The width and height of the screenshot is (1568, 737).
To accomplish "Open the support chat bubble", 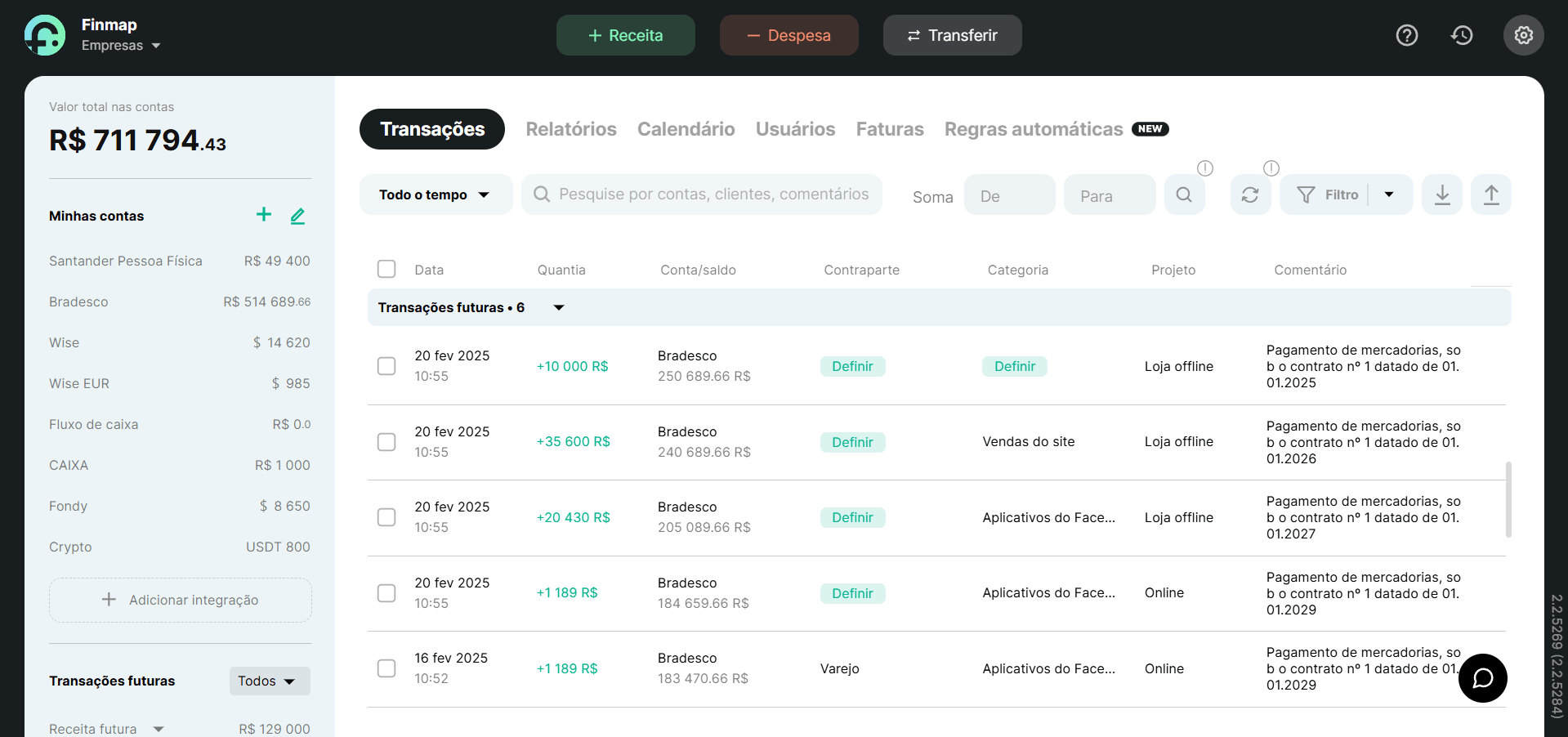I will (1482, 678).
